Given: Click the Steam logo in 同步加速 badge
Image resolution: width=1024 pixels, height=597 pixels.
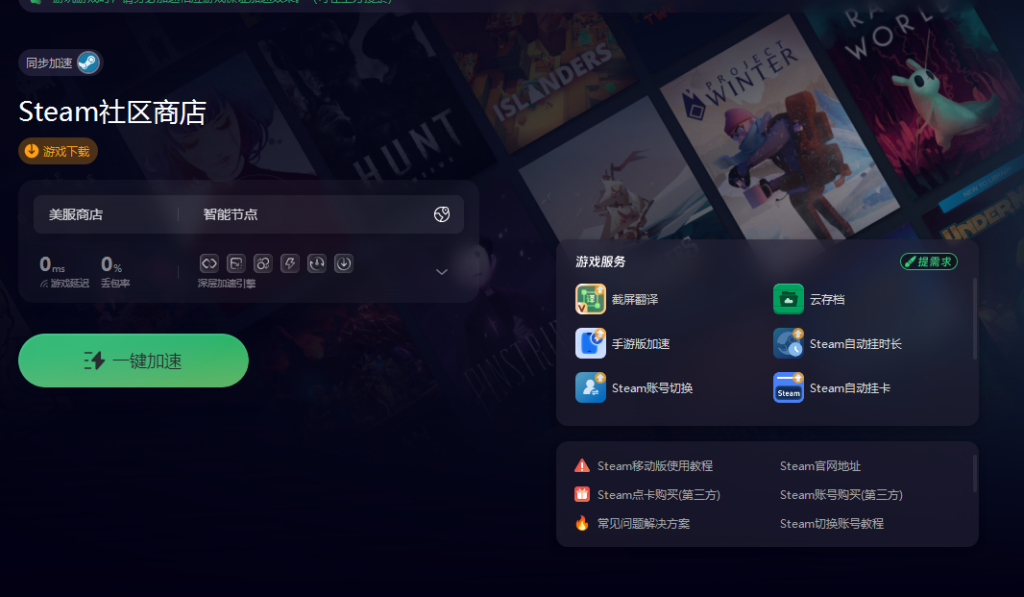Looking at the screenshot, I should click(x=88, y=63).
